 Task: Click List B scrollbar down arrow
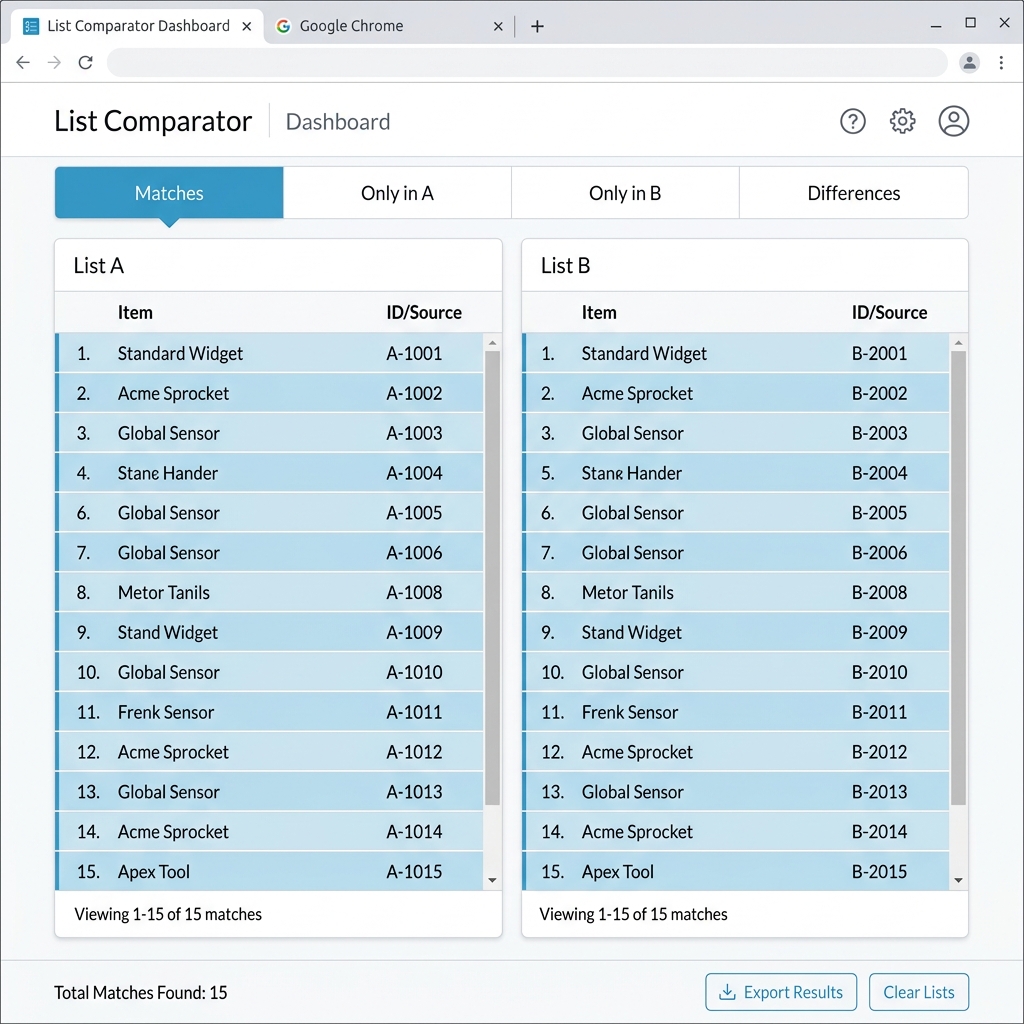point(959,880)
